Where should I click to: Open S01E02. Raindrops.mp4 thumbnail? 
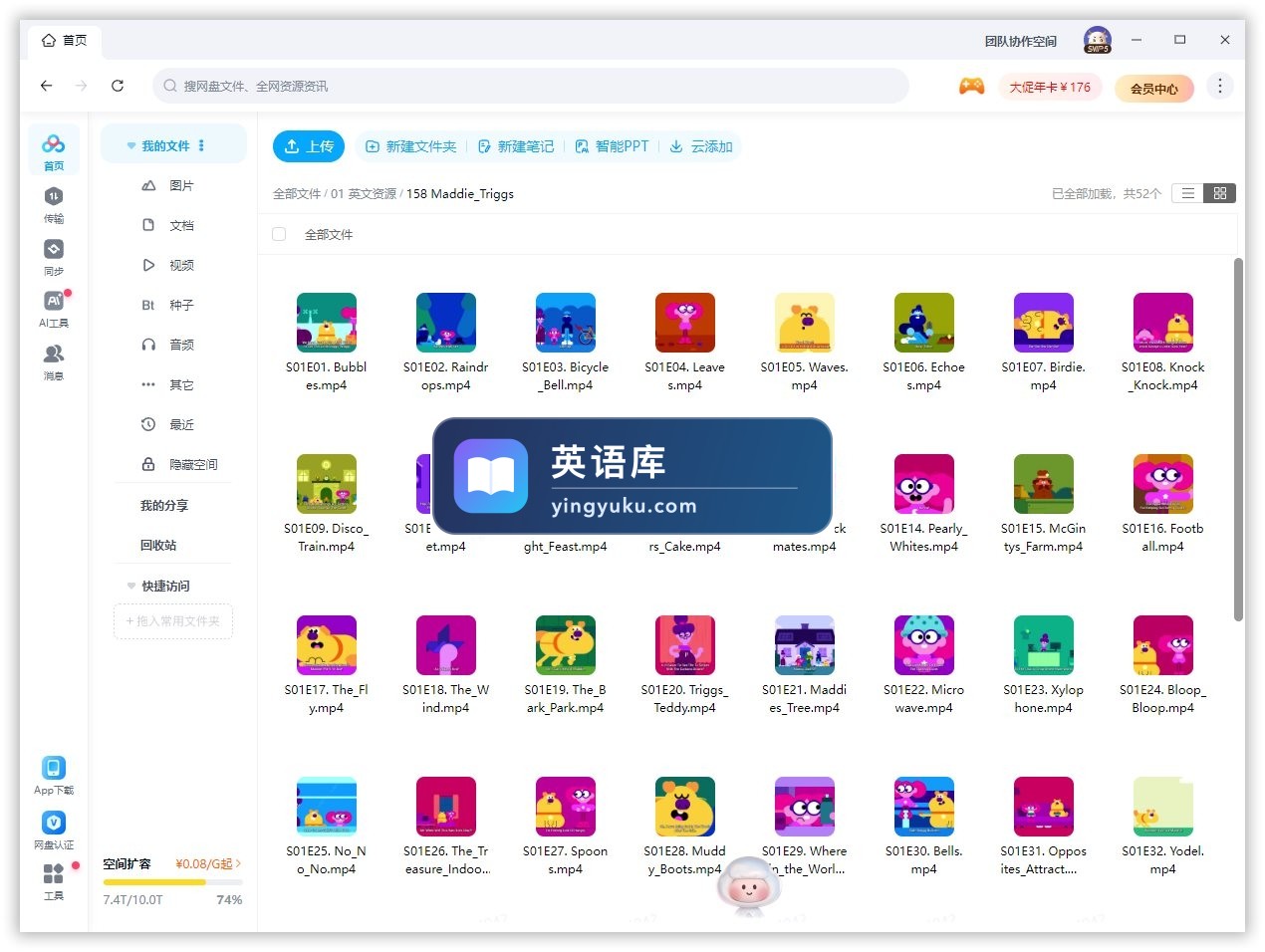(x=446, y=323)
